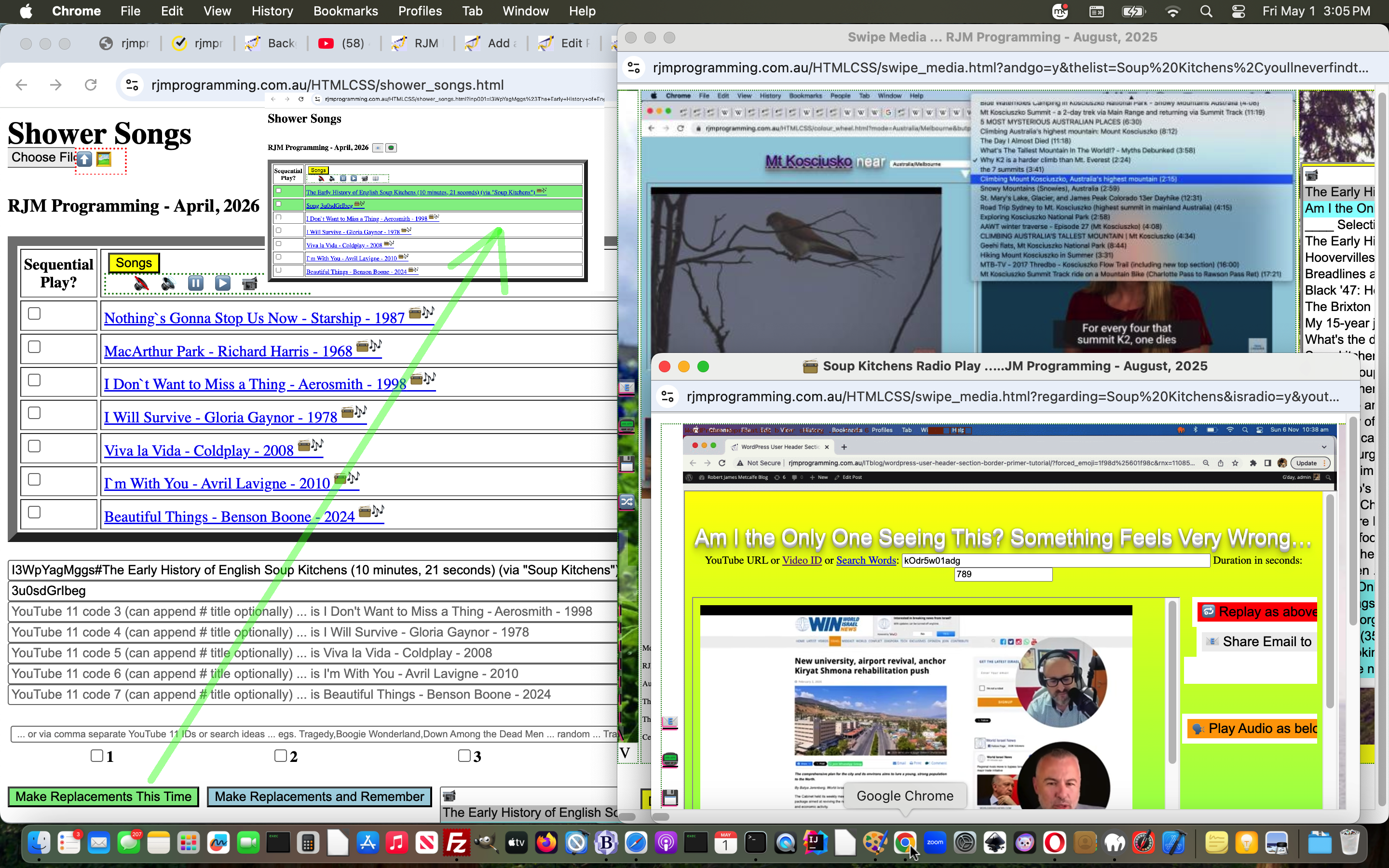Image resolution: width=1389 pixels, height=868 pixels.
Task: Click the field containing 3u0sdGrIbeg
Action: pos(313,591)
